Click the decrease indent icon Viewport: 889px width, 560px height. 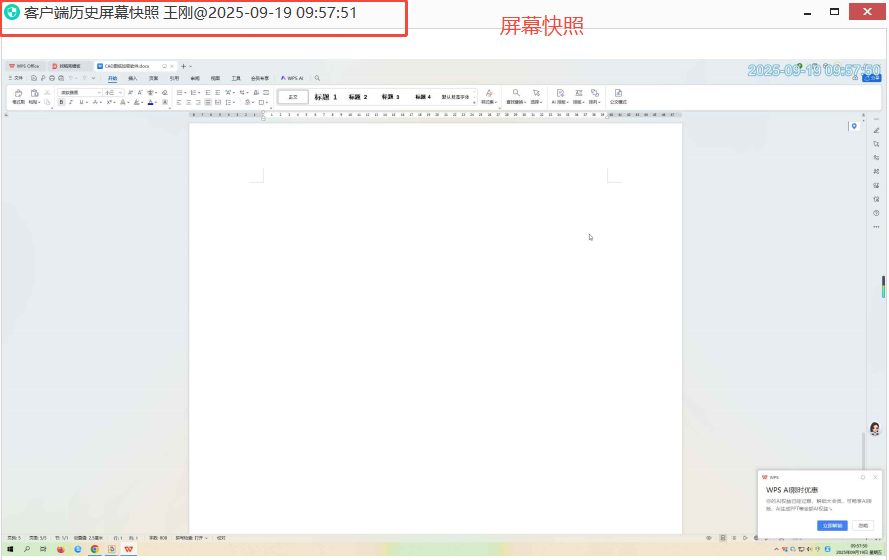point(208,92)
